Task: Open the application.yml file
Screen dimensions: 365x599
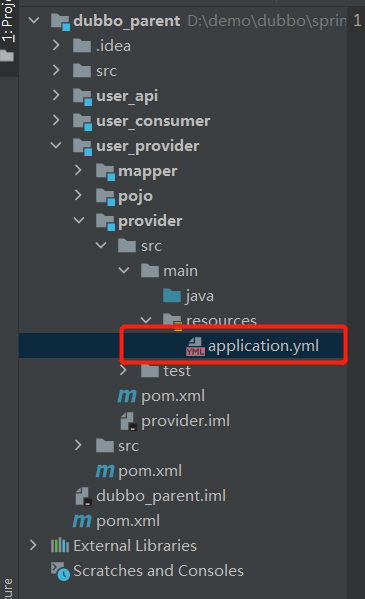Action: (x=263, y=346)
